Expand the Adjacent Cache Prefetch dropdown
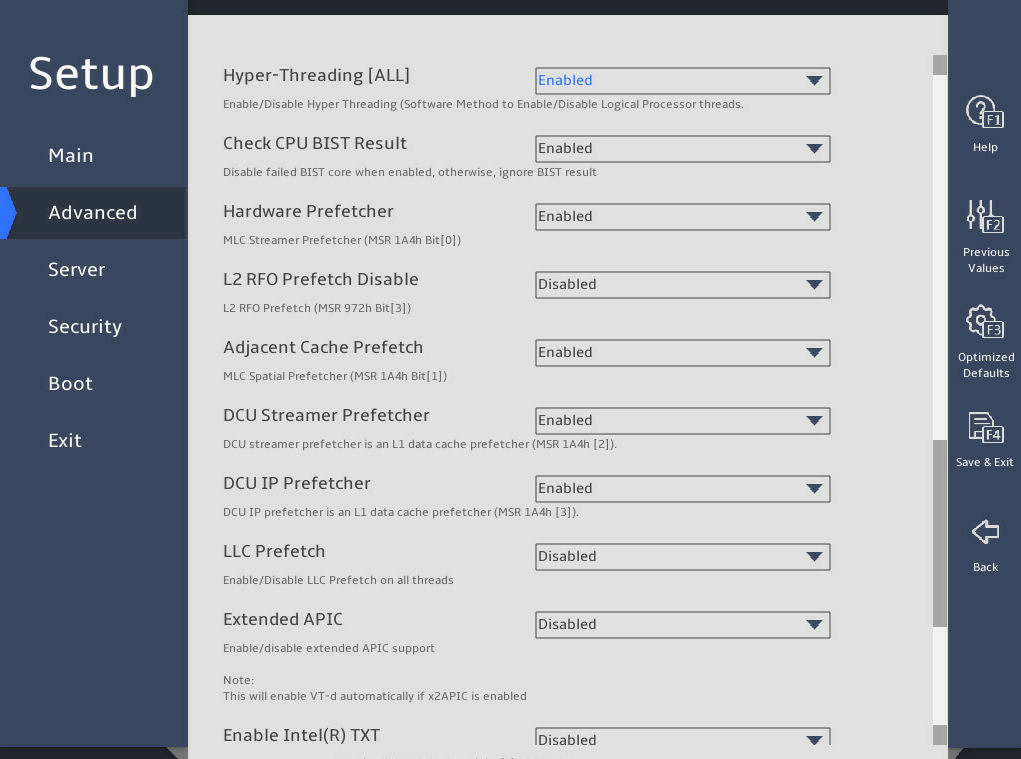 point(682,353)
